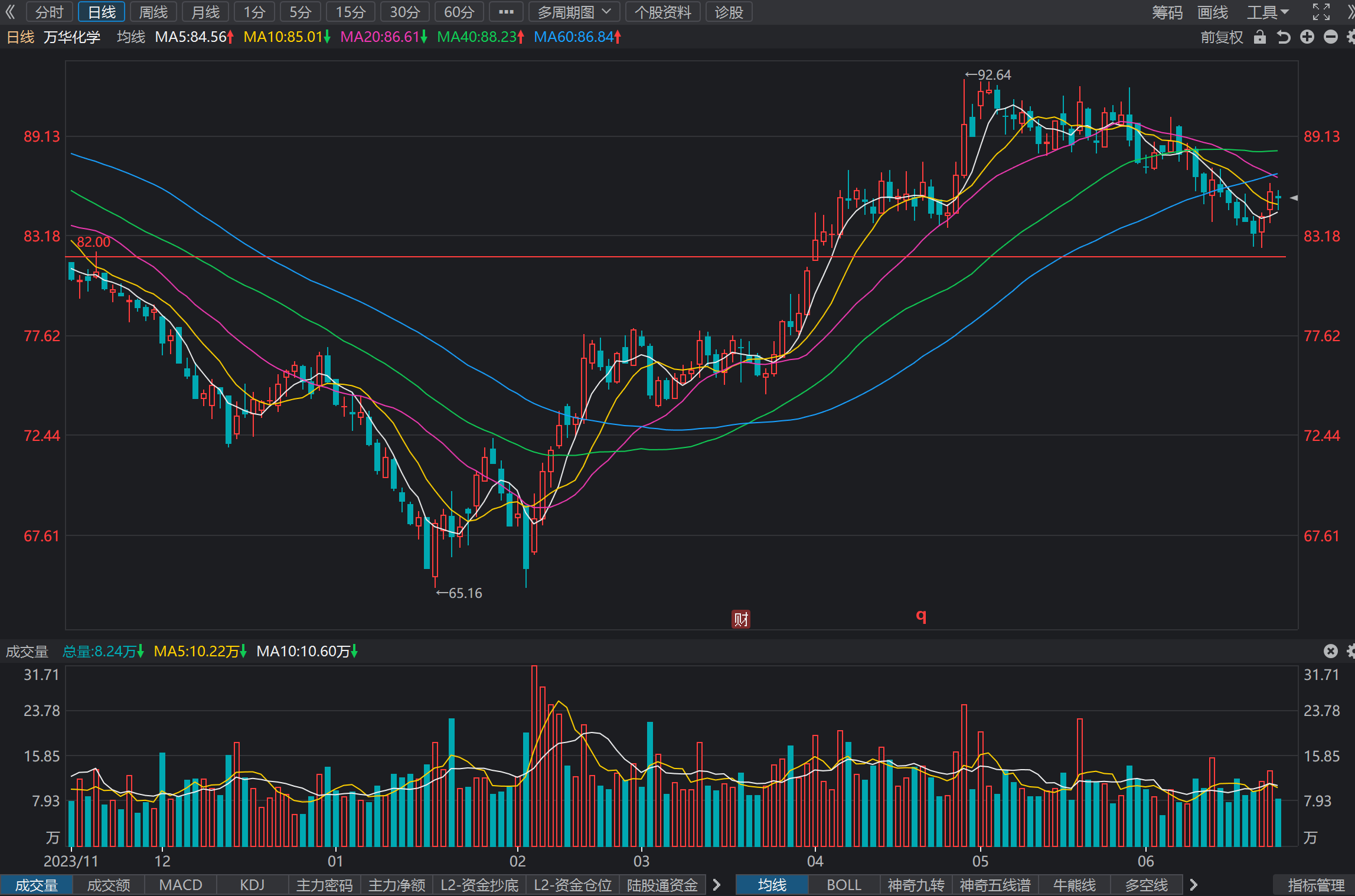This screenshot has height=896, width=1355.
Task: Toggle the 前复权 price adjustment mode
Action: click(1222, 37)
